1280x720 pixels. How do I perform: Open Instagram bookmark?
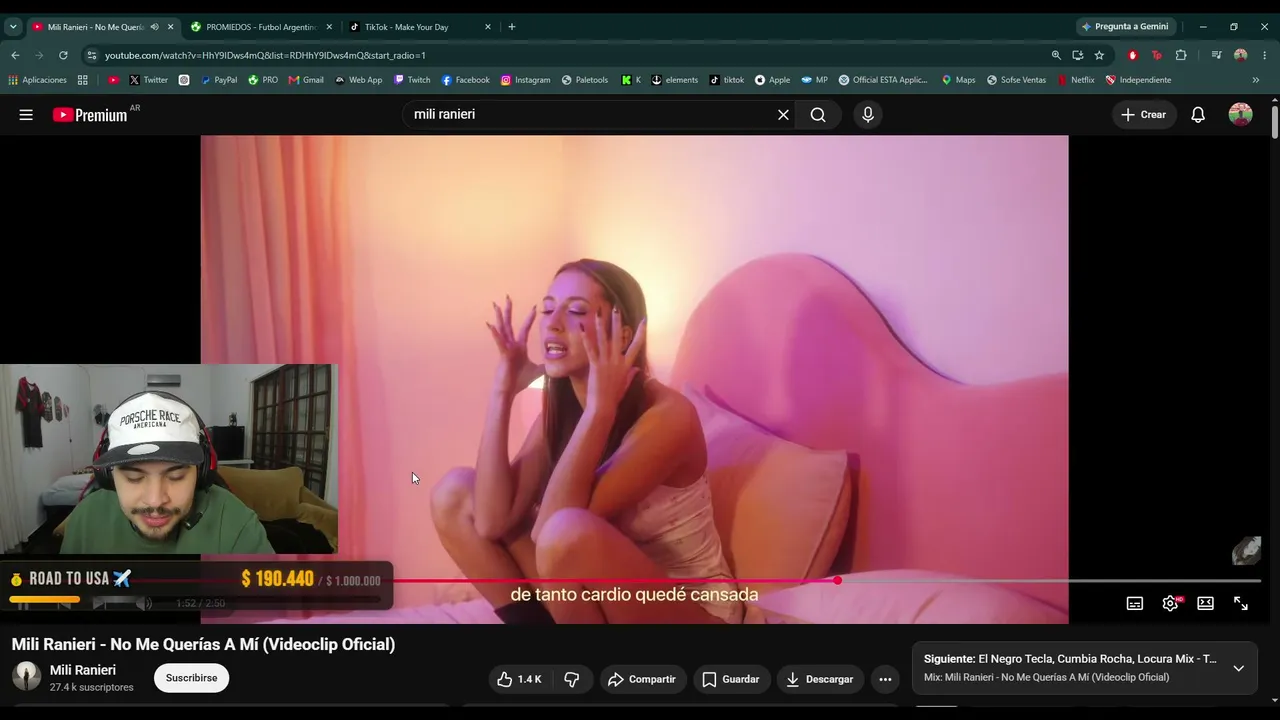(x=526, y=80)
